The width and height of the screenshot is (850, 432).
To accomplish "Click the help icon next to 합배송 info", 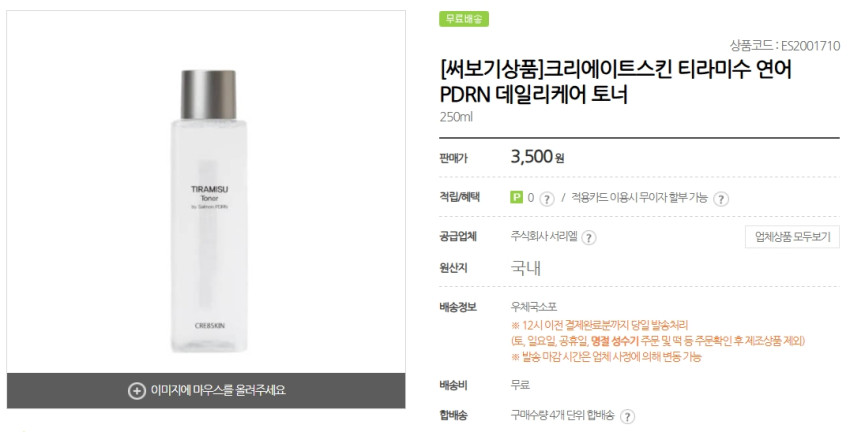I will click(x=627, y=416).
